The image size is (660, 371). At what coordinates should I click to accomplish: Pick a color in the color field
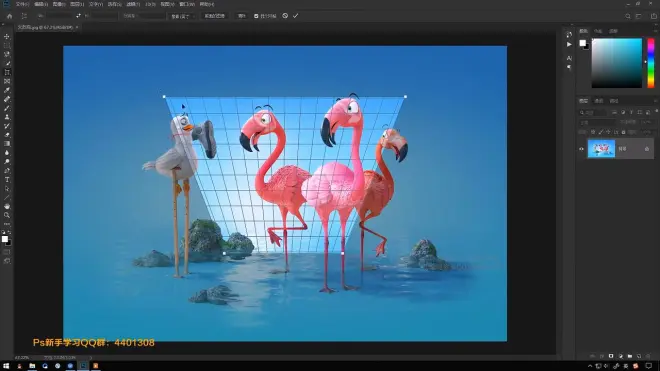(x=617, y=63)
